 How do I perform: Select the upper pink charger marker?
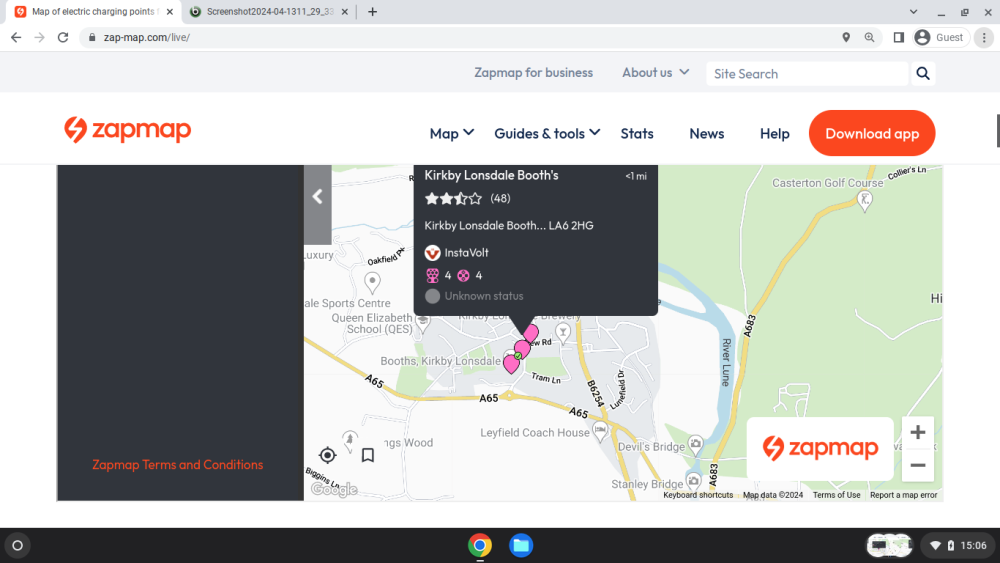[531, 332]
